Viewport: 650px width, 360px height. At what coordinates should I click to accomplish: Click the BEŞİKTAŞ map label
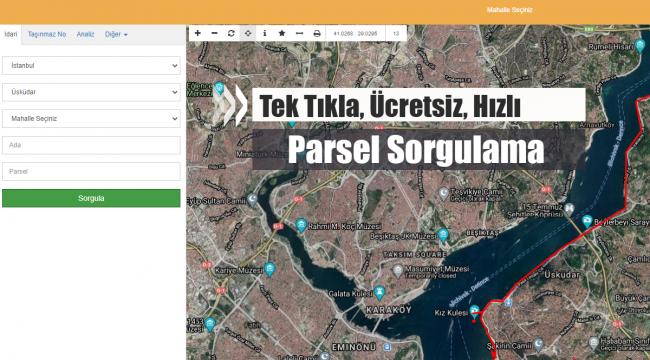[483, 233]
